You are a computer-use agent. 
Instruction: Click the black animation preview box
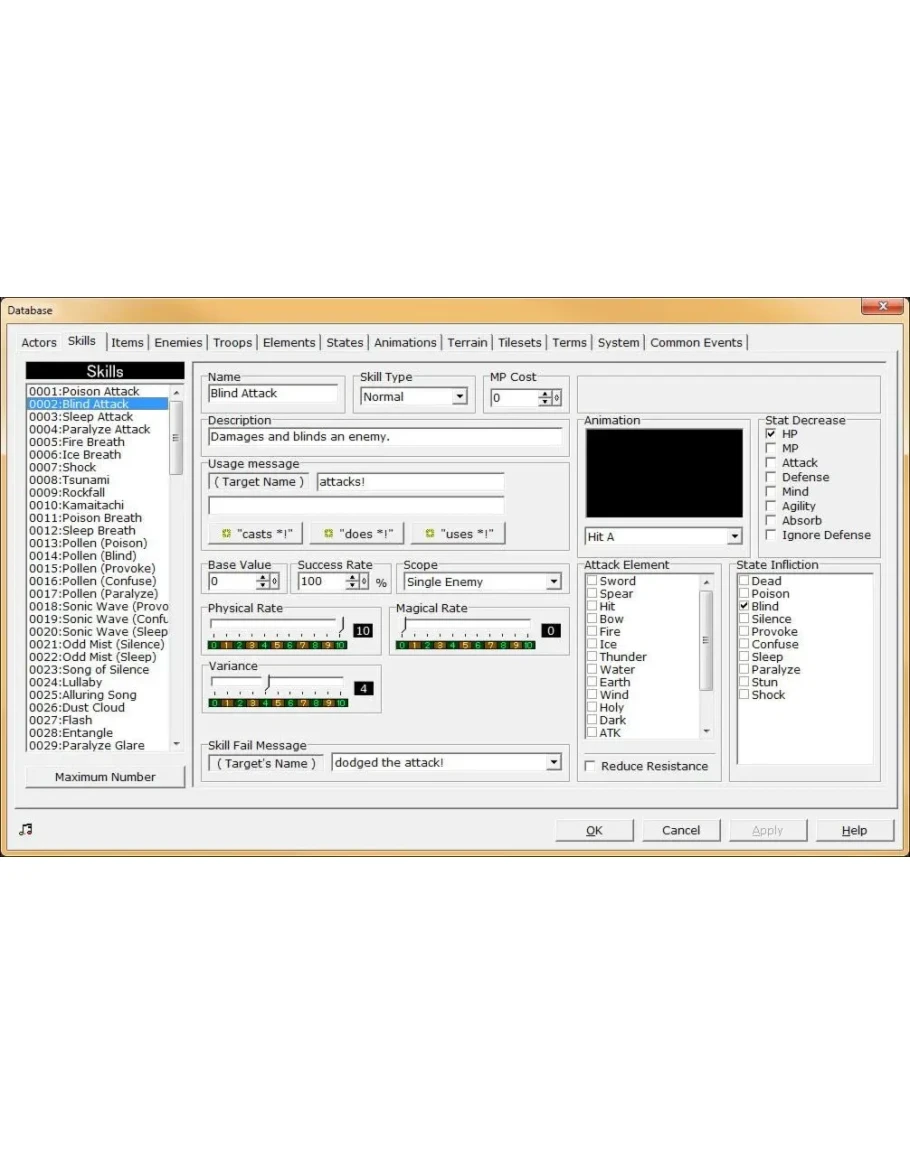point(664,473)
